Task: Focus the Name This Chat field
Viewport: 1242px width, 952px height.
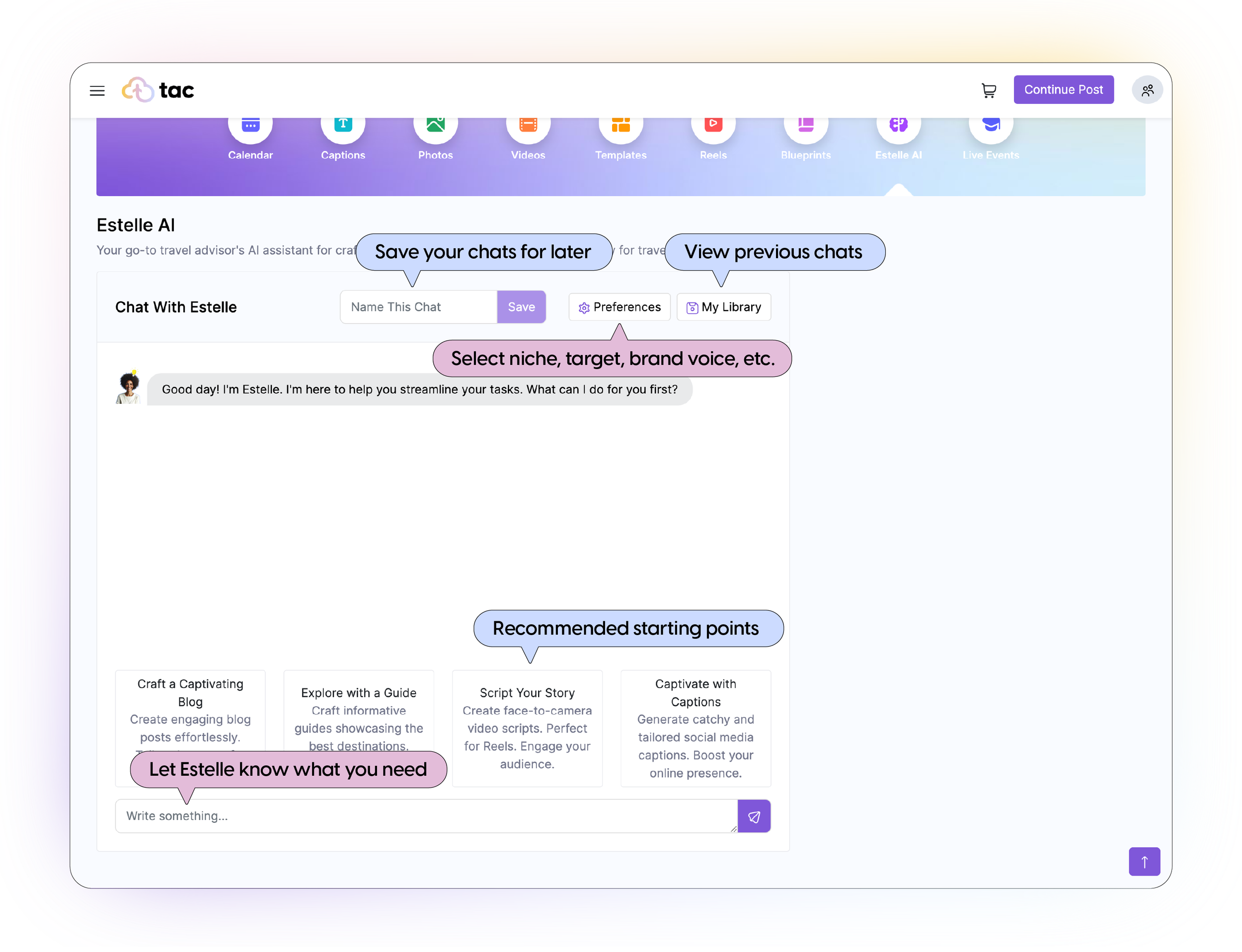Action: pyautogui.click(x=418, y=307)
